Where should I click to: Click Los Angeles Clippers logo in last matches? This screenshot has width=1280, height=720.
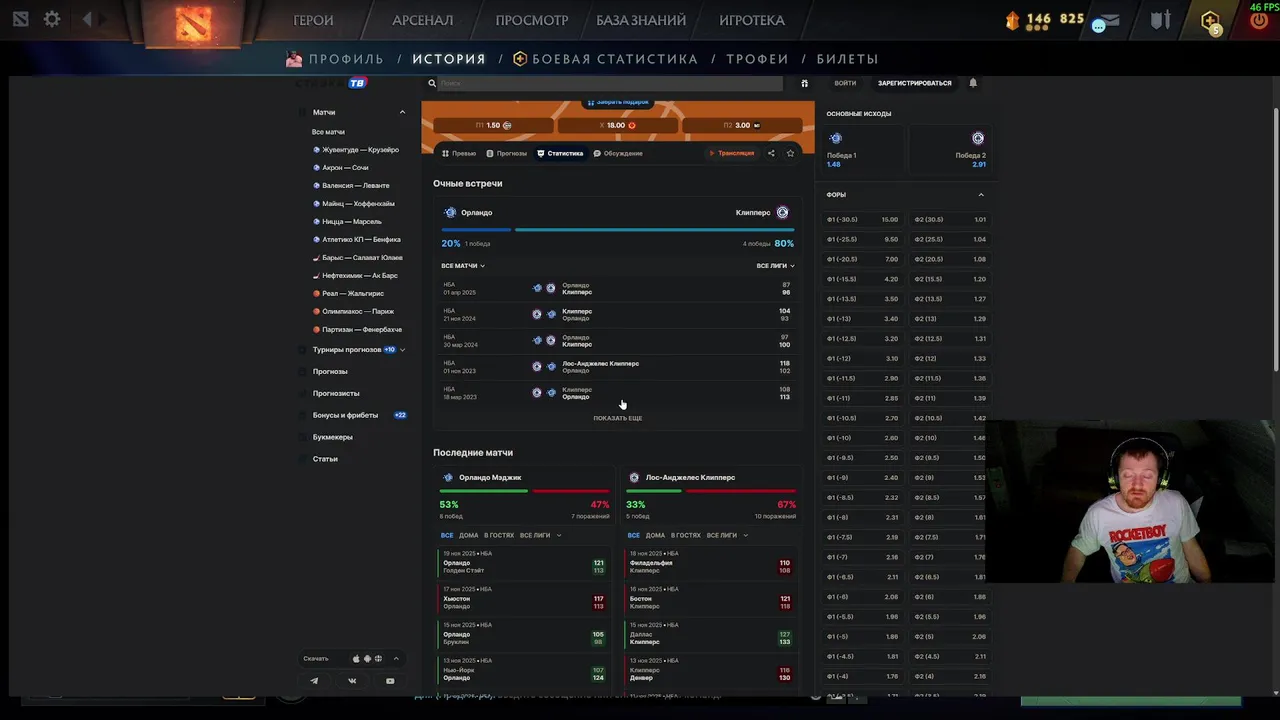pyautogui.click(x=634, y=478)
